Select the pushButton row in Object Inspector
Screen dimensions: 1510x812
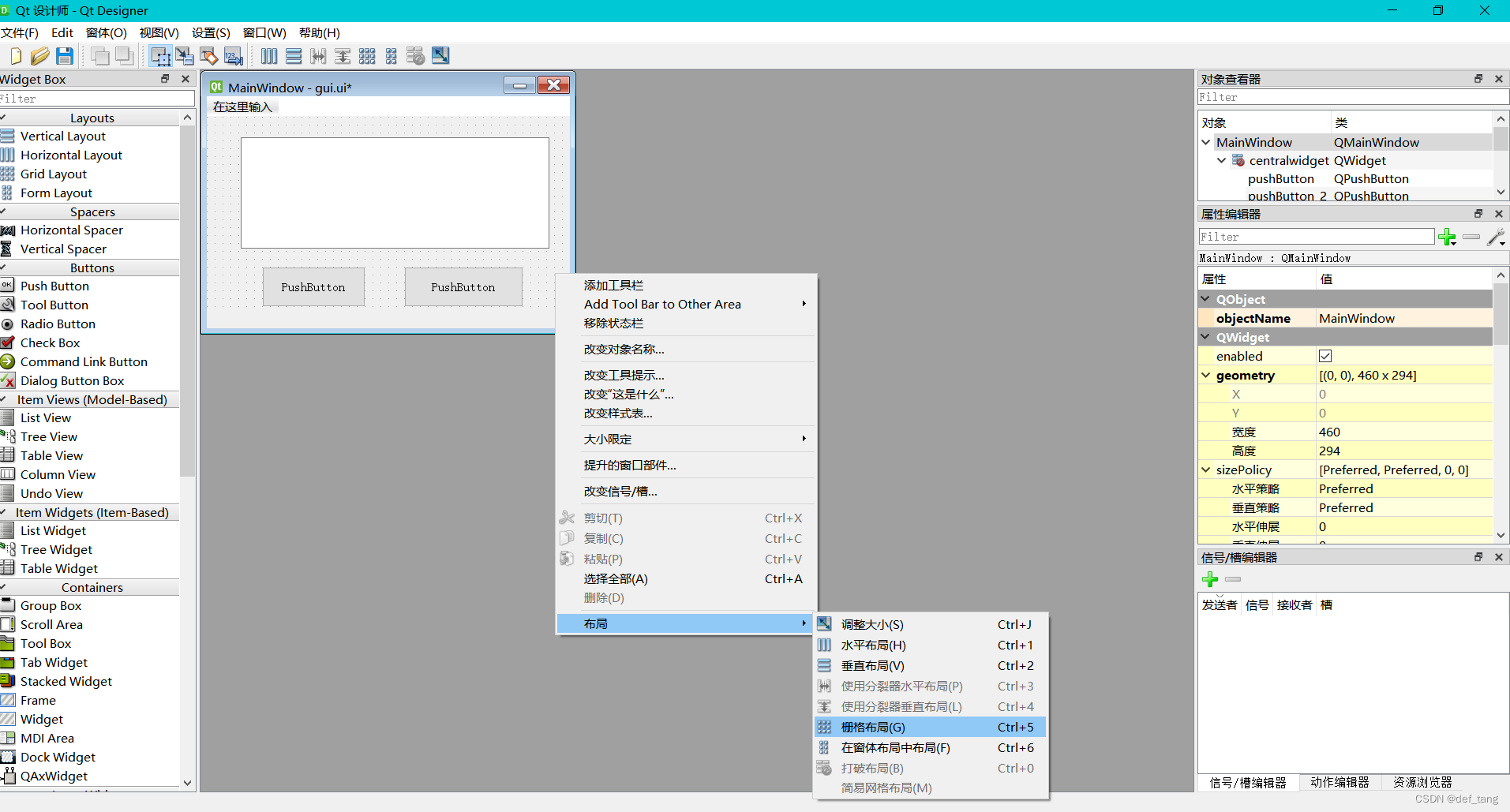pyautogui.click(x=1345, y=178)
